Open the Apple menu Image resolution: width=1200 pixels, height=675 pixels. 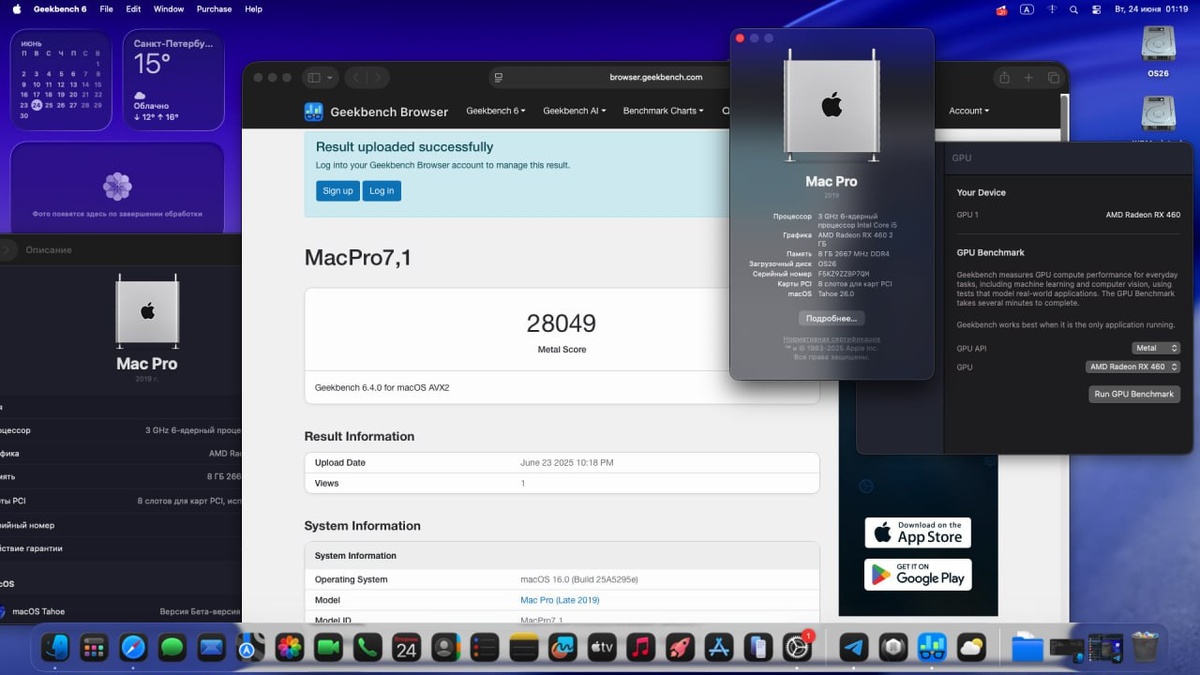click(x=16, y=9)
